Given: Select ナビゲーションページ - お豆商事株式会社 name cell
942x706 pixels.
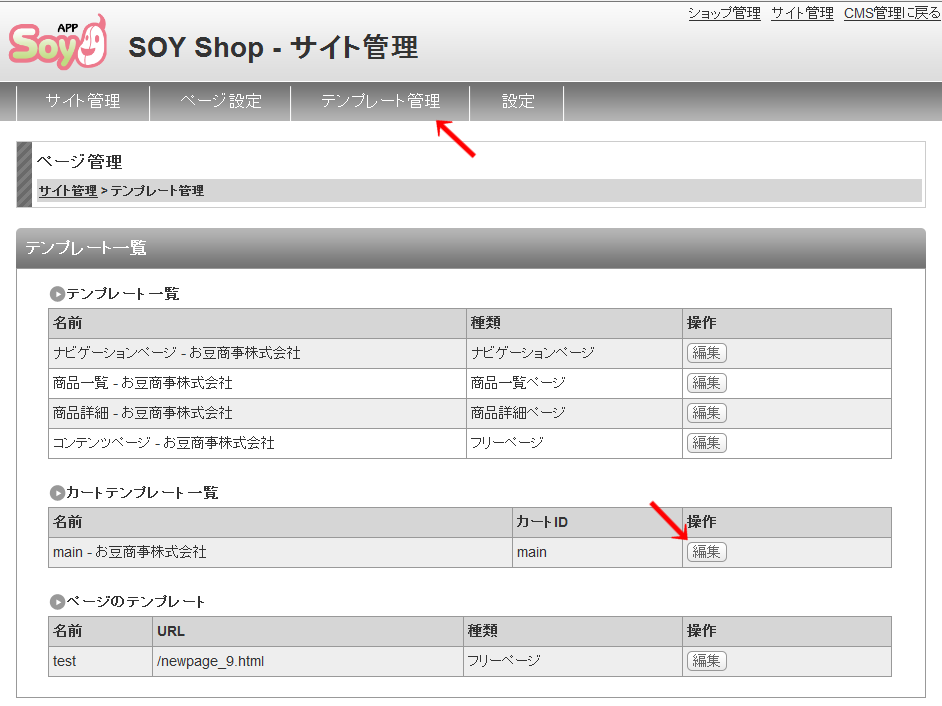Looking at the screenshot, I should 257,353.
